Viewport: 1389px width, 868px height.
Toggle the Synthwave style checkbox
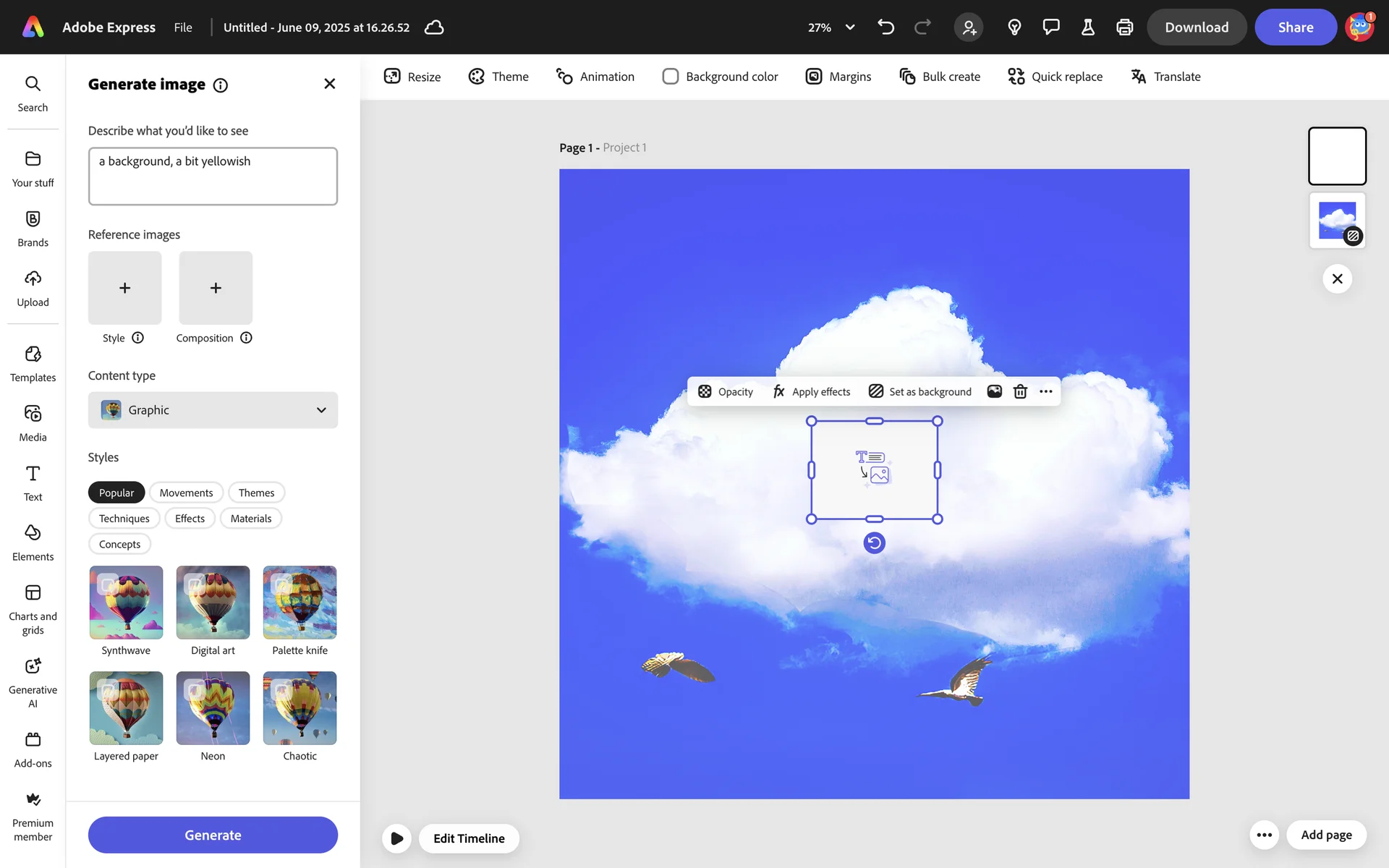click(108, 584)
